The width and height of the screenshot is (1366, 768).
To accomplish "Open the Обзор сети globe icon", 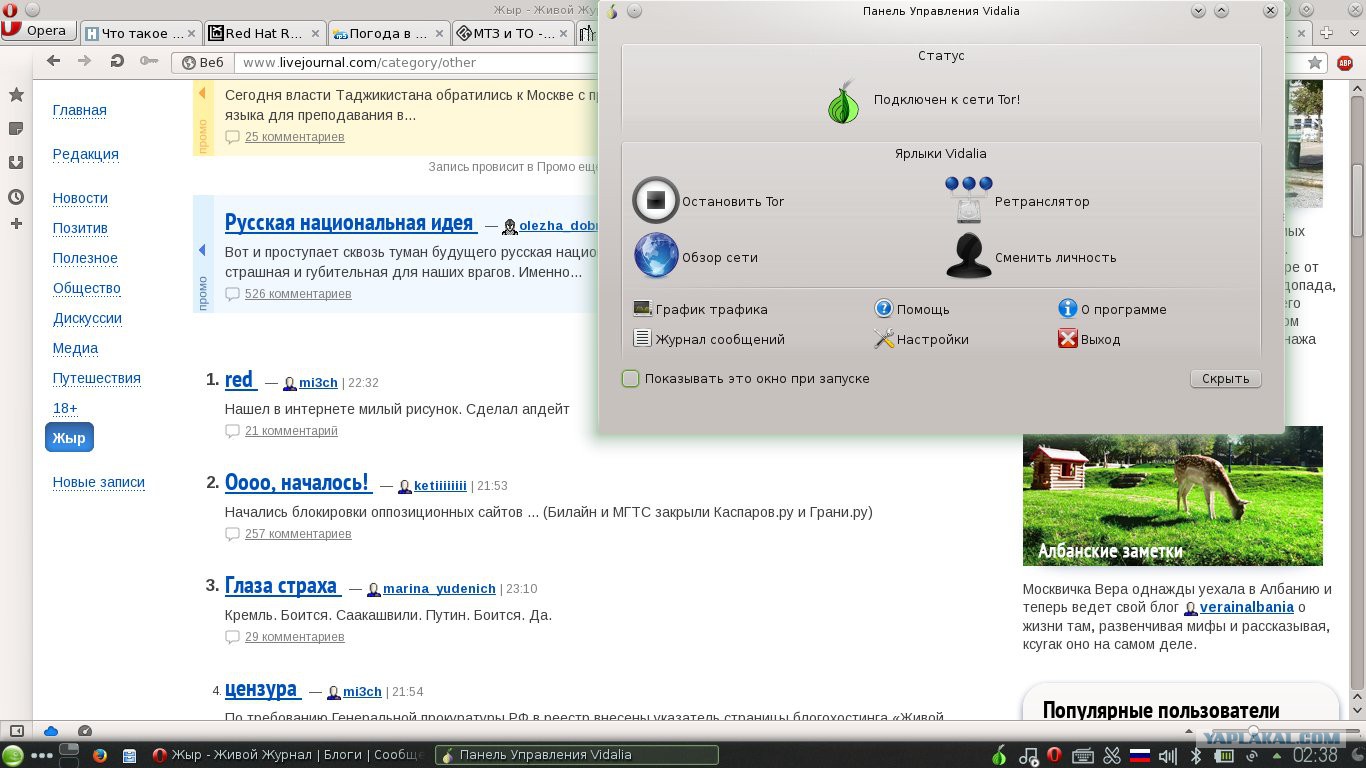I will pos(656,257).
